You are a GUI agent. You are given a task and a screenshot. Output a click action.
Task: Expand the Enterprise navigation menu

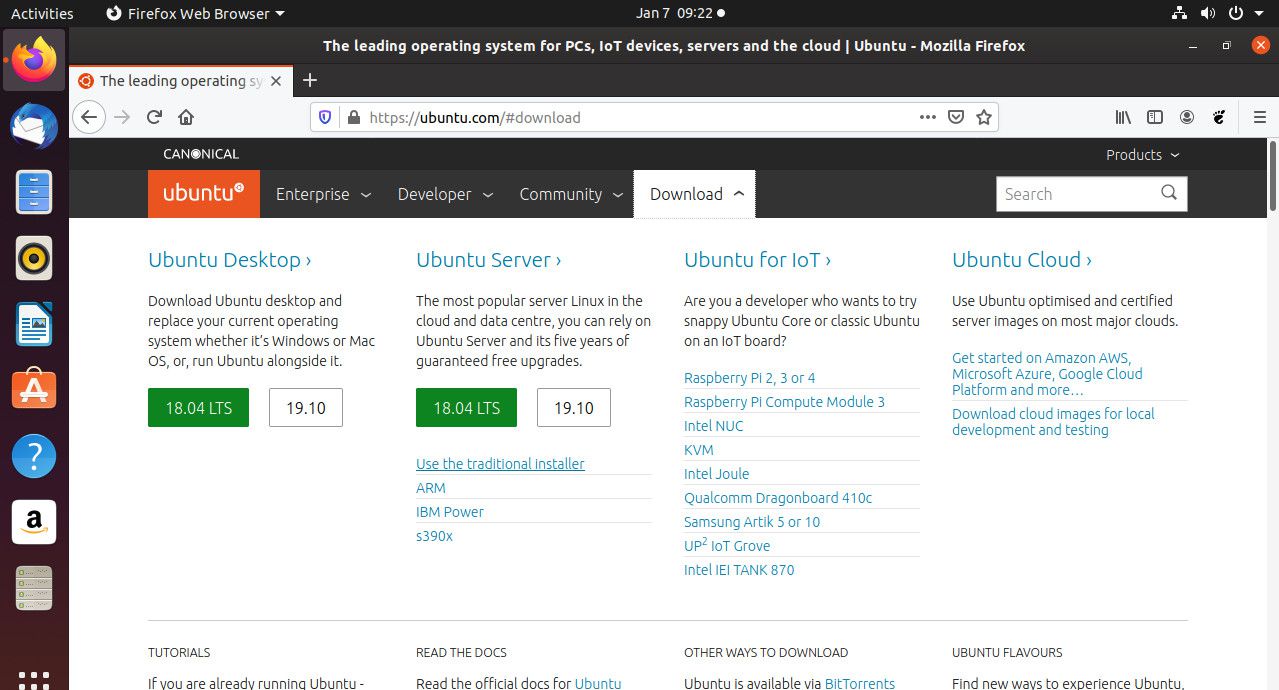(x=323, y=194)
